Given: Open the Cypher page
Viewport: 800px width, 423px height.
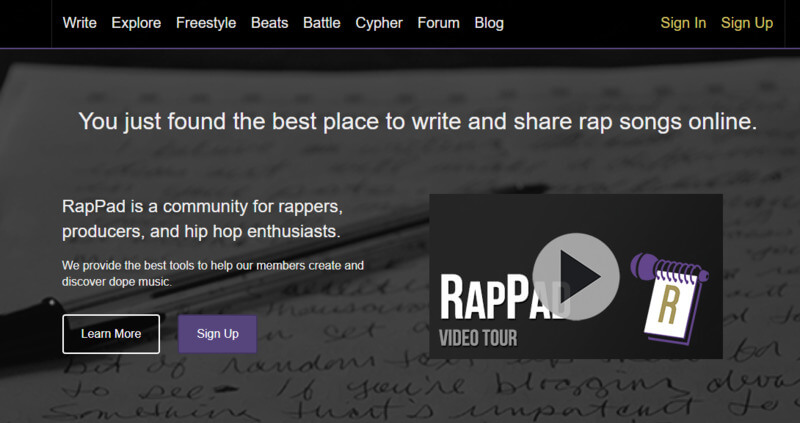Looking at the screenshot, I should click(379, 23).
